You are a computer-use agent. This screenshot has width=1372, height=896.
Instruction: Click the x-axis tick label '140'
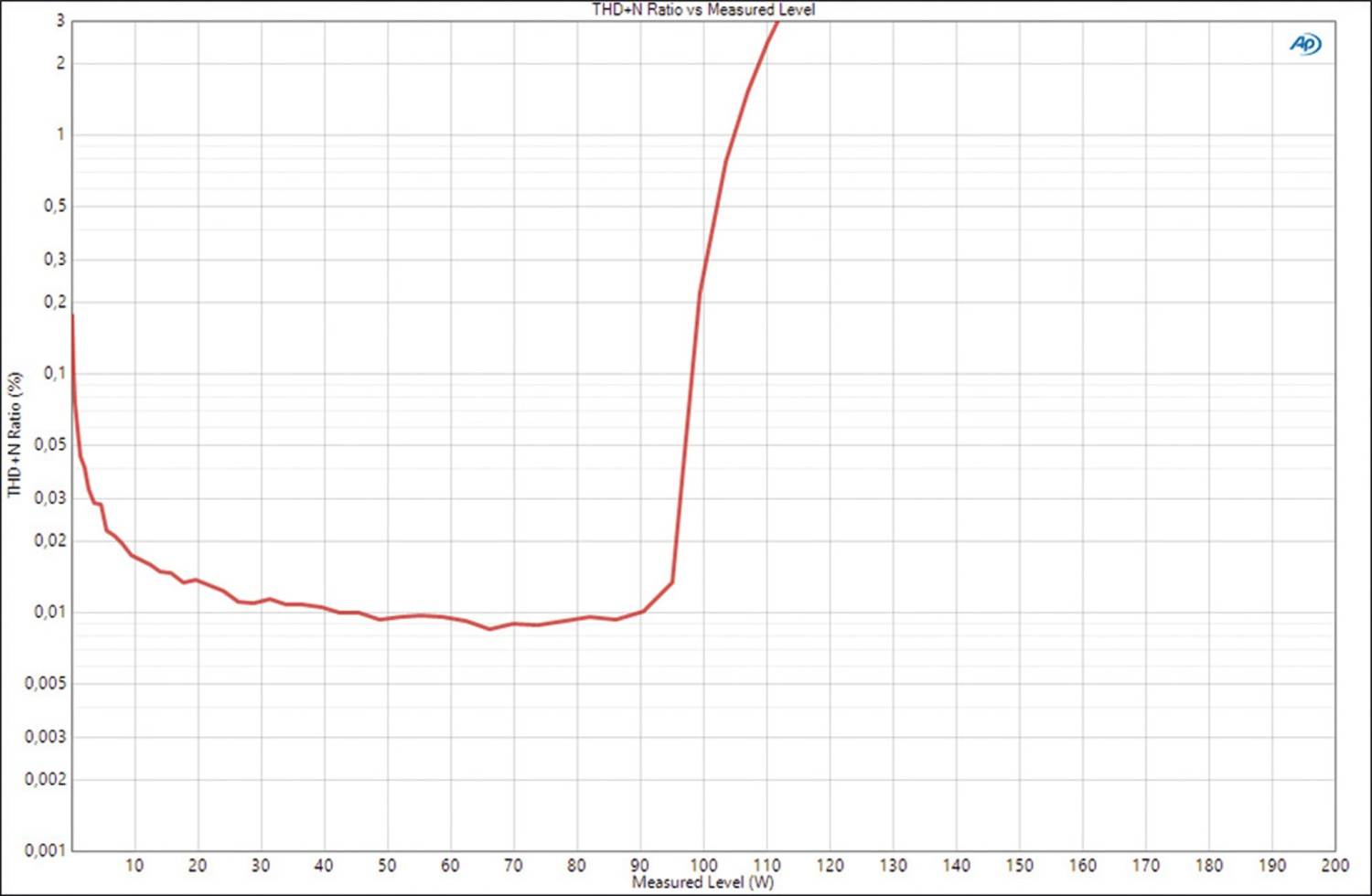(956, 865)
